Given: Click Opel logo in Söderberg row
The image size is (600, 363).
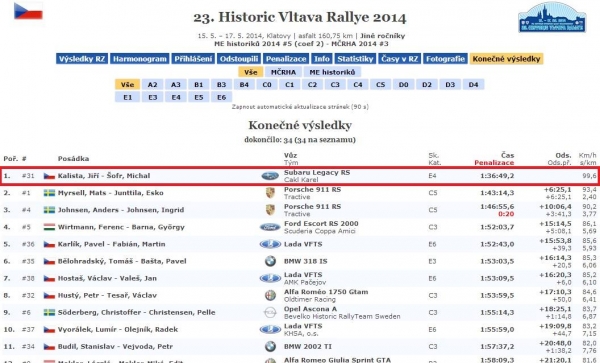Looking at the screenshot, I should (270, 313).
